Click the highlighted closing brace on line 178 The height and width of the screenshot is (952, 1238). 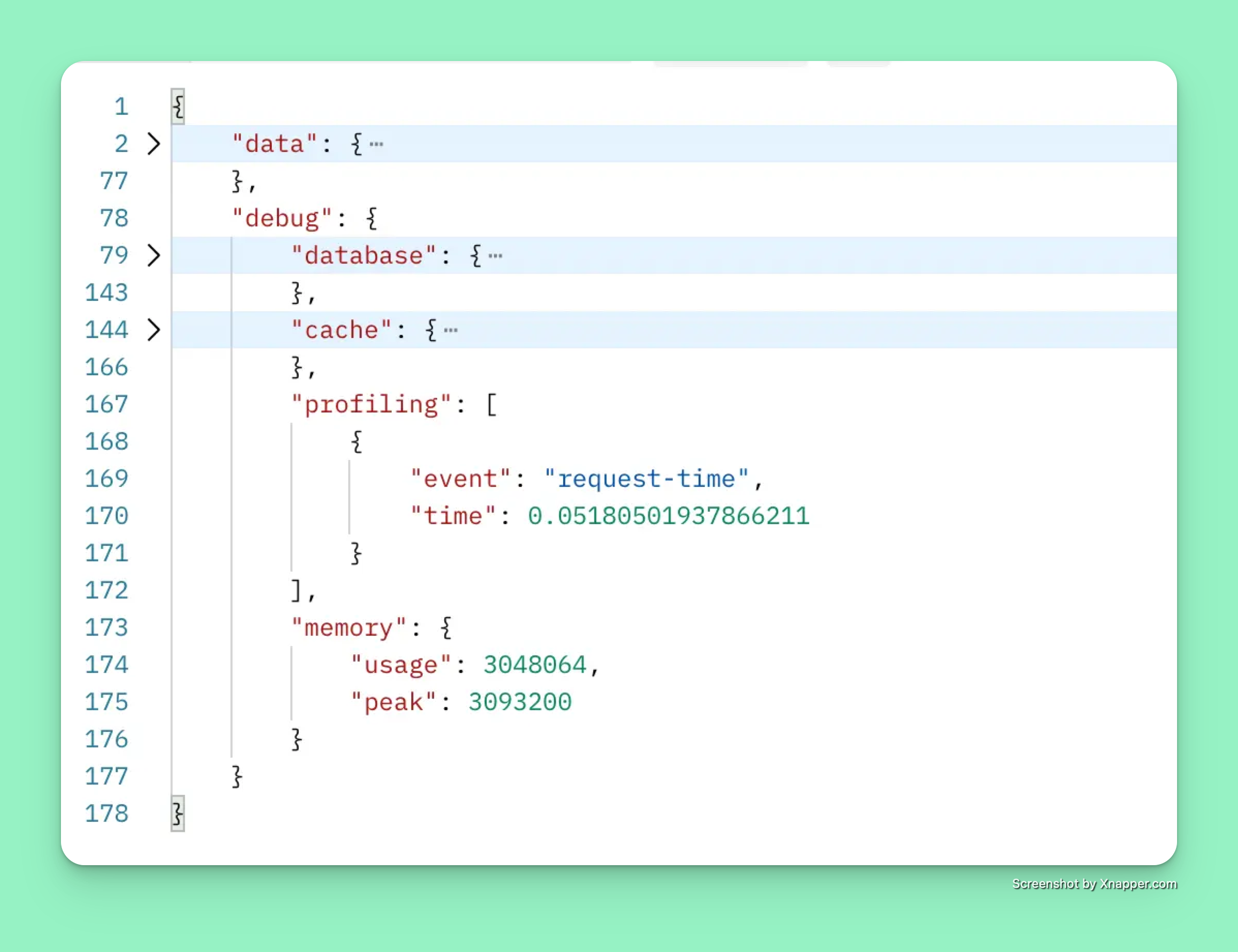178,813
